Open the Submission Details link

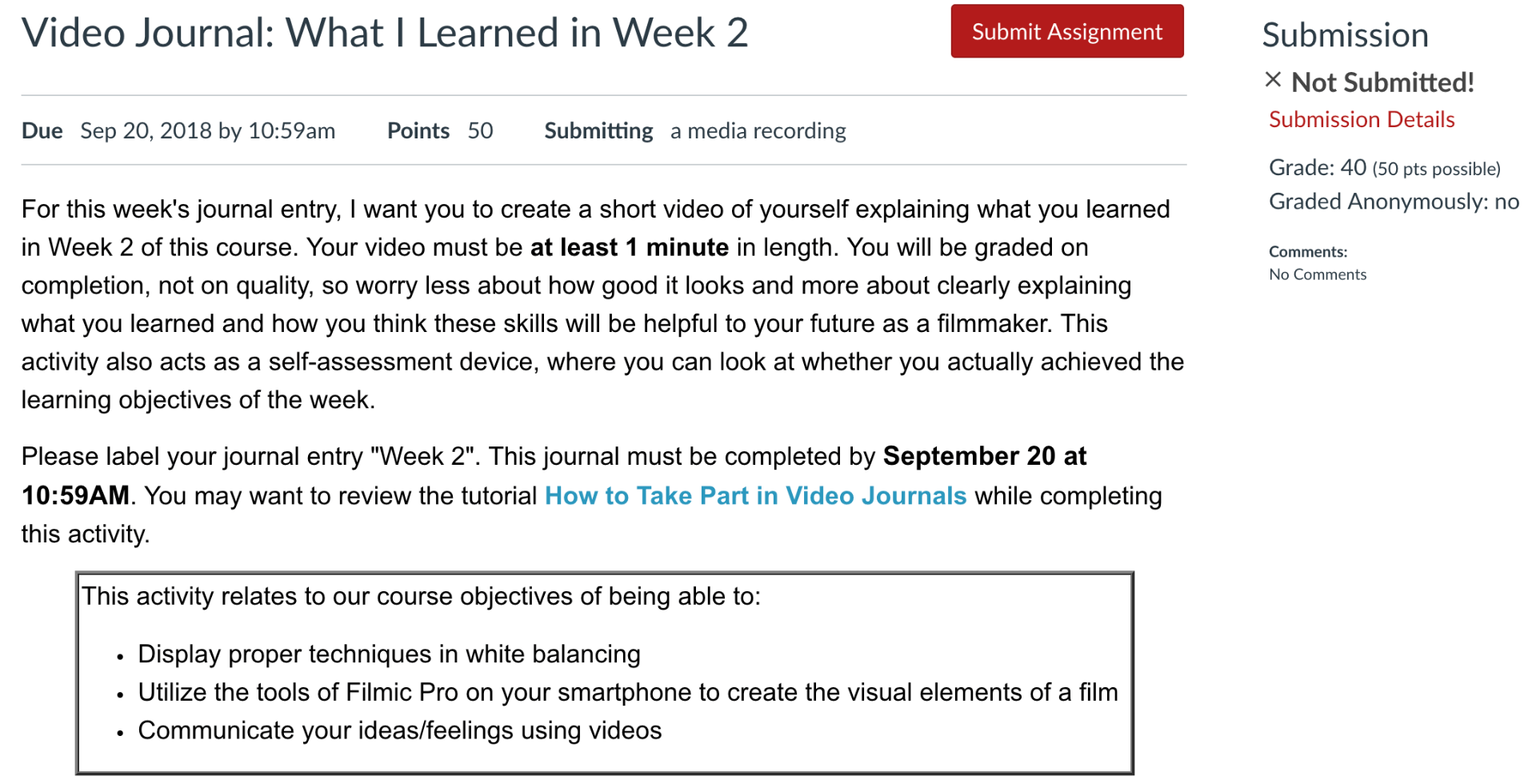pyautogui.click(x=1362, y=120)
